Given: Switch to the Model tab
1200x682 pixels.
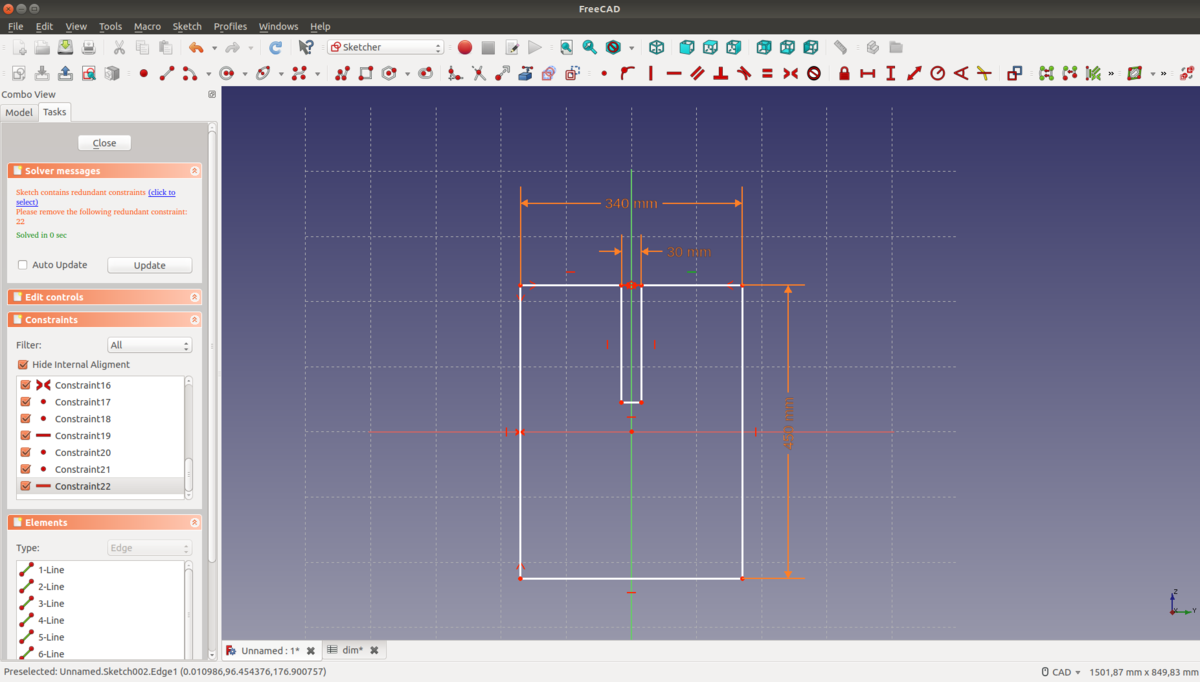Looking at the screenshot, I should click(19, 112).
